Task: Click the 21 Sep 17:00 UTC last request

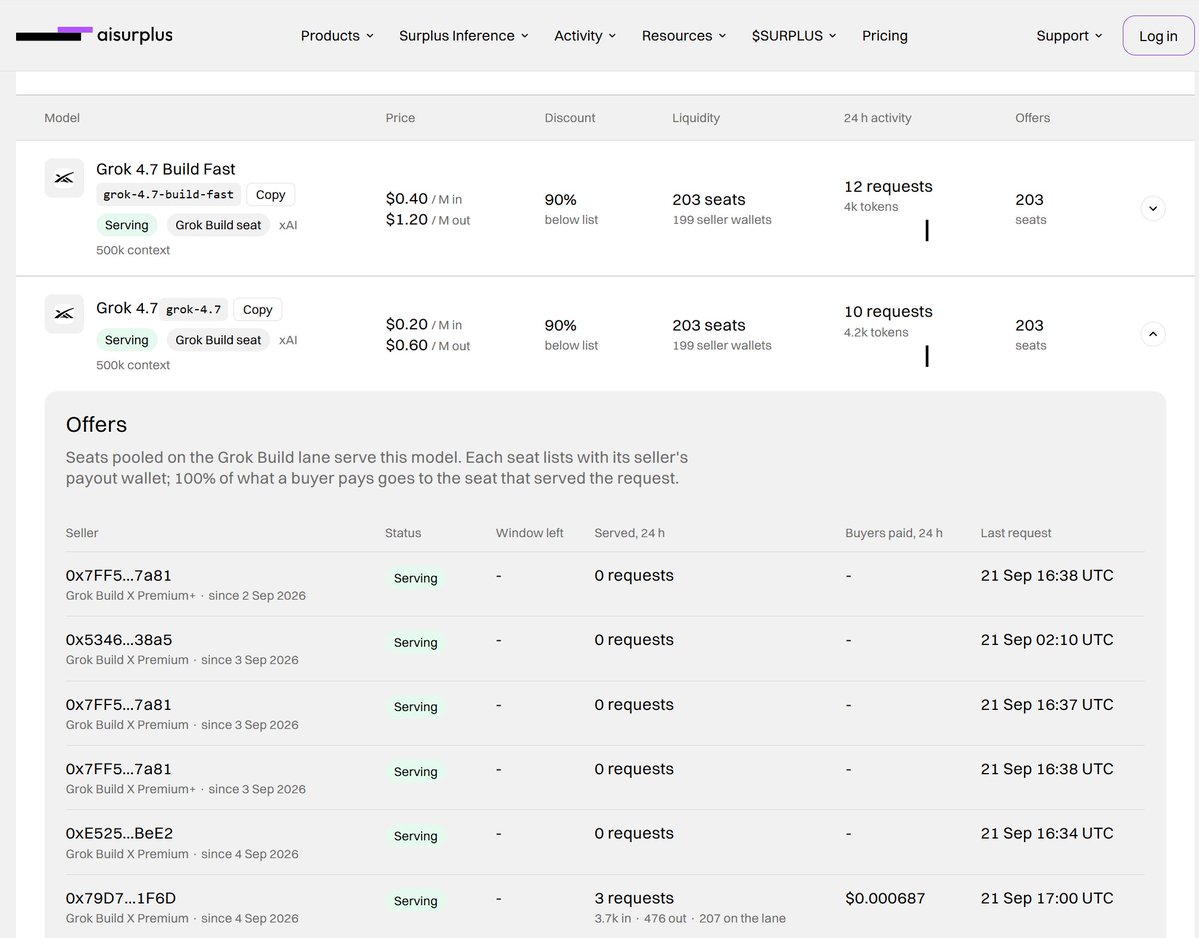Action: pos(1047,898)
